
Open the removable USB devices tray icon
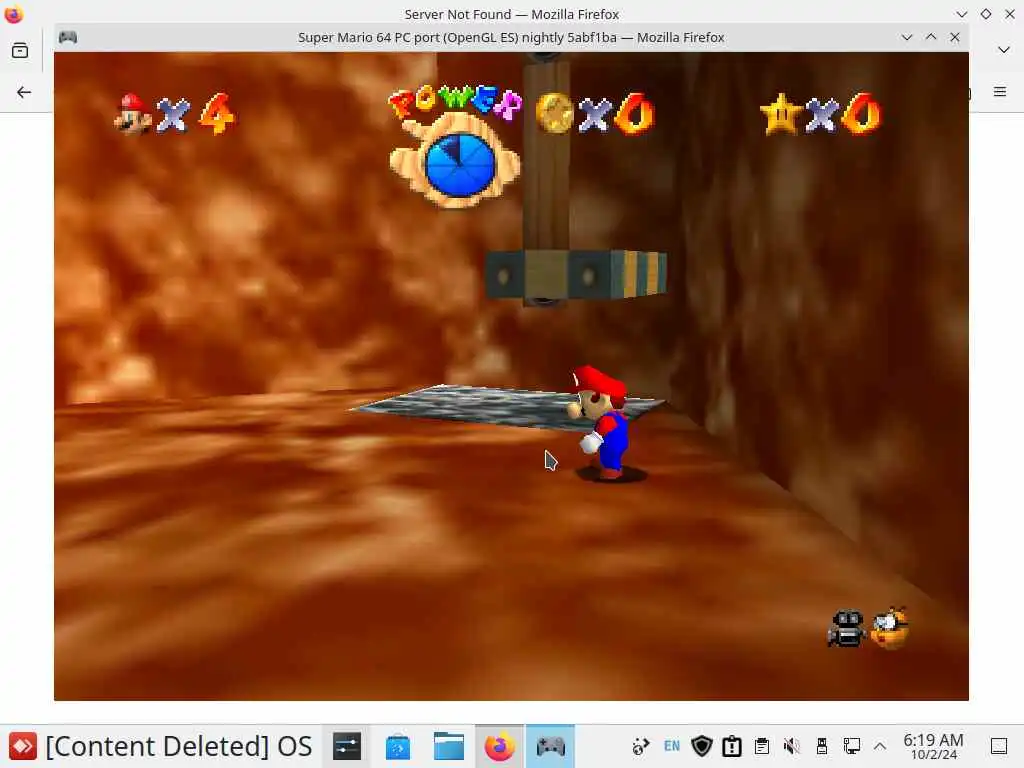coord(822,746)
